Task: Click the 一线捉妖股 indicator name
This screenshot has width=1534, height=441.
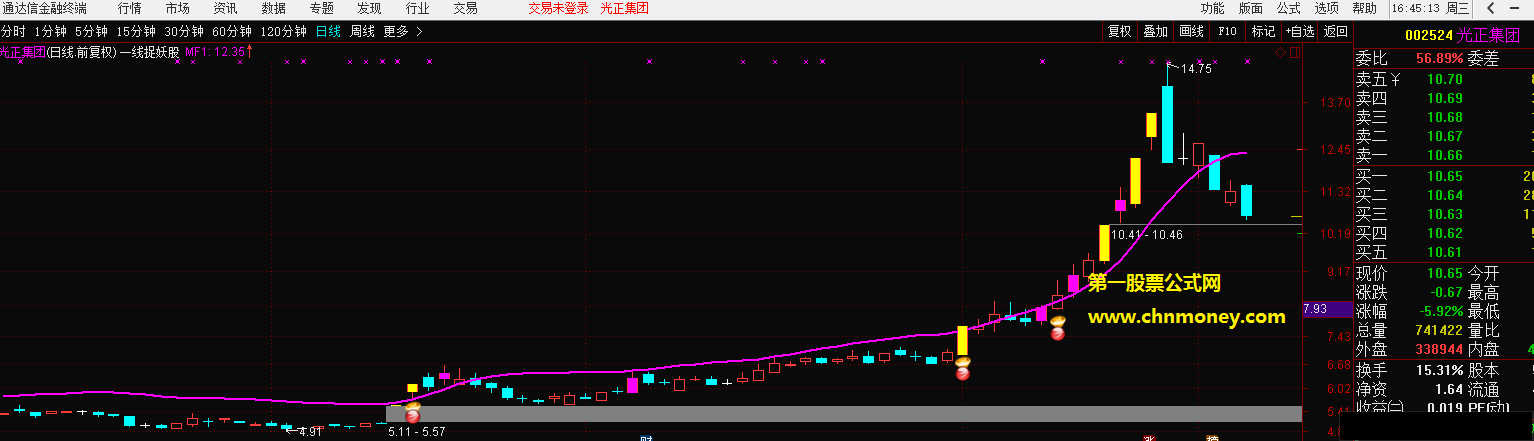Action: point(150,51)
